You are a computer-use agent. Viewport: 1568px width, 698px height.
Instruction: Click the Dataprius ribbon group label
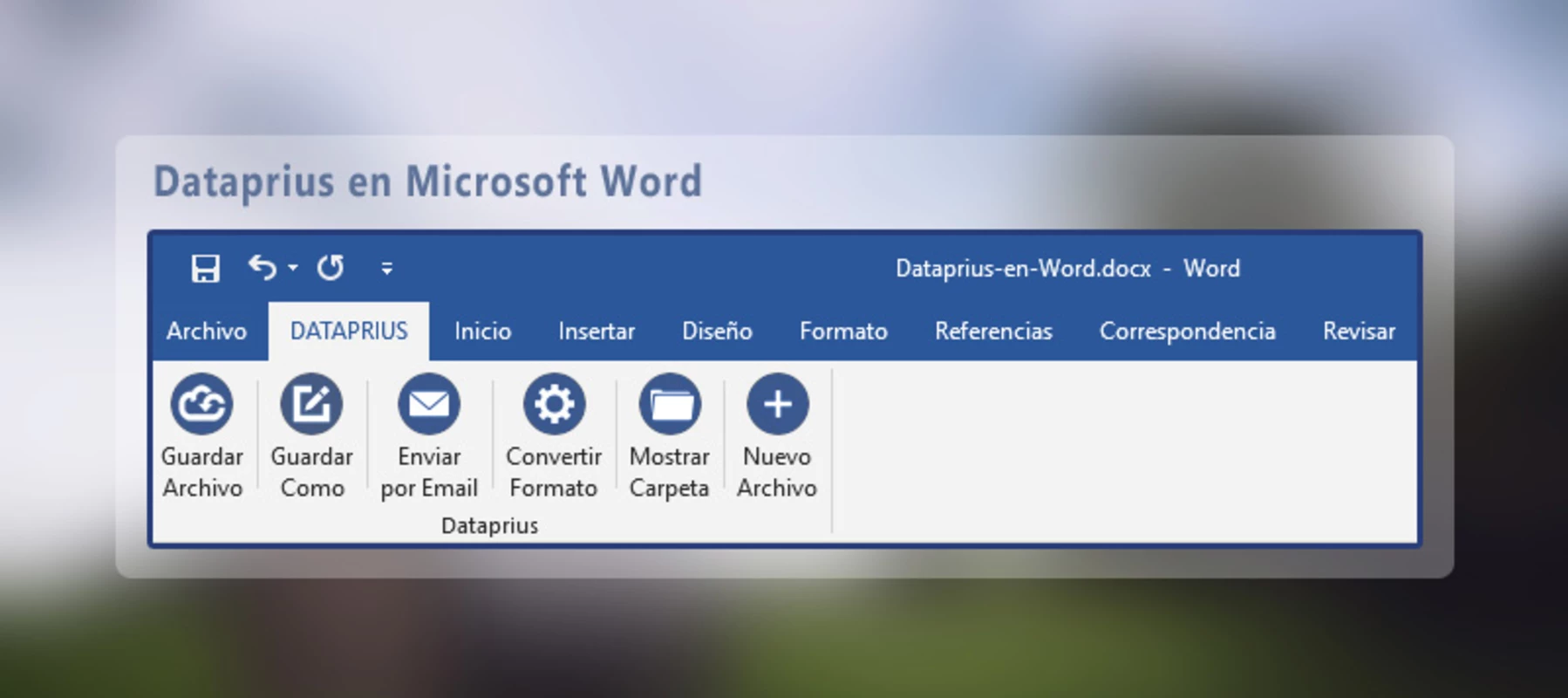coord(489,525)
